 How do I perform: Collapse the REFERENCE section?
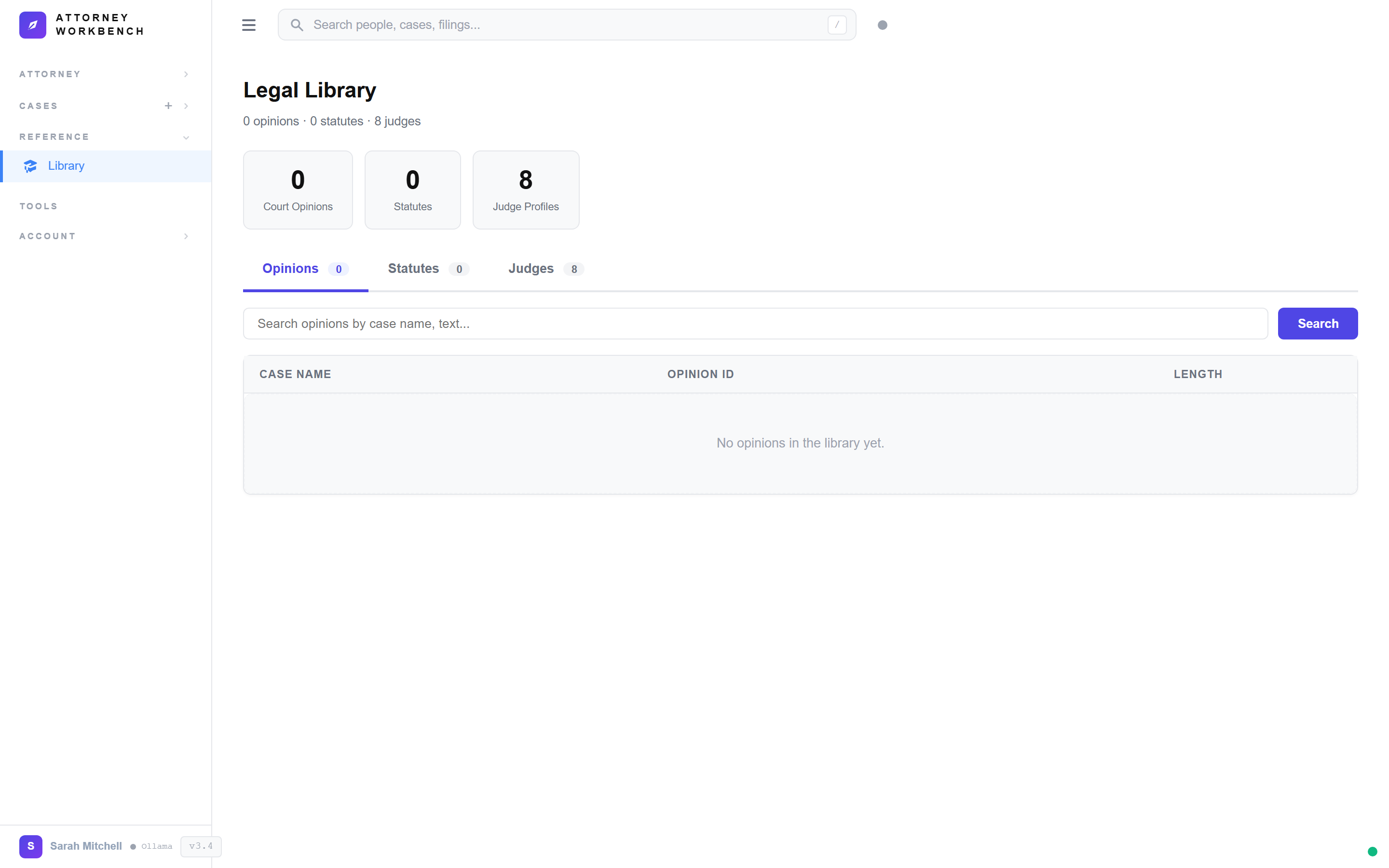tap(186, 137)
